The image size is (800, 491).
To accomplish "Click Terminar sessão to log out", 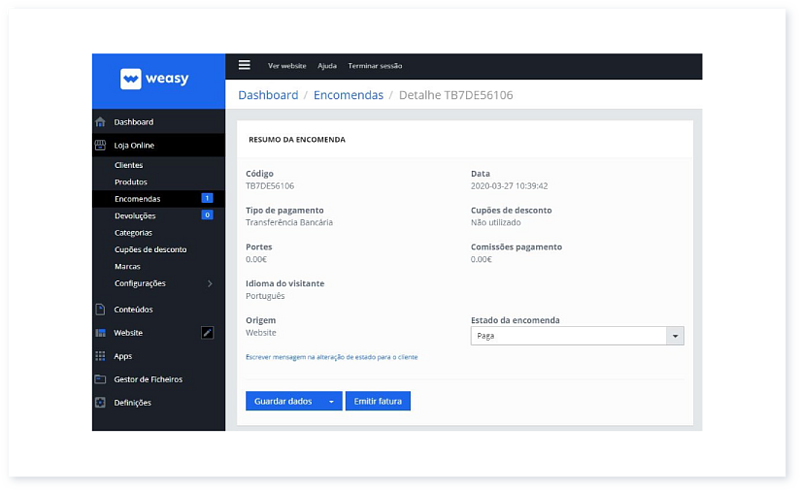I will point(375,66).
